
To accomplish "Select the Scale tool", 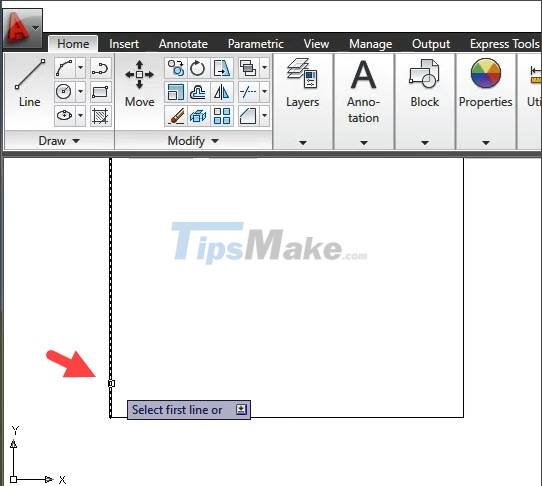I will click(x=176, y=92).
